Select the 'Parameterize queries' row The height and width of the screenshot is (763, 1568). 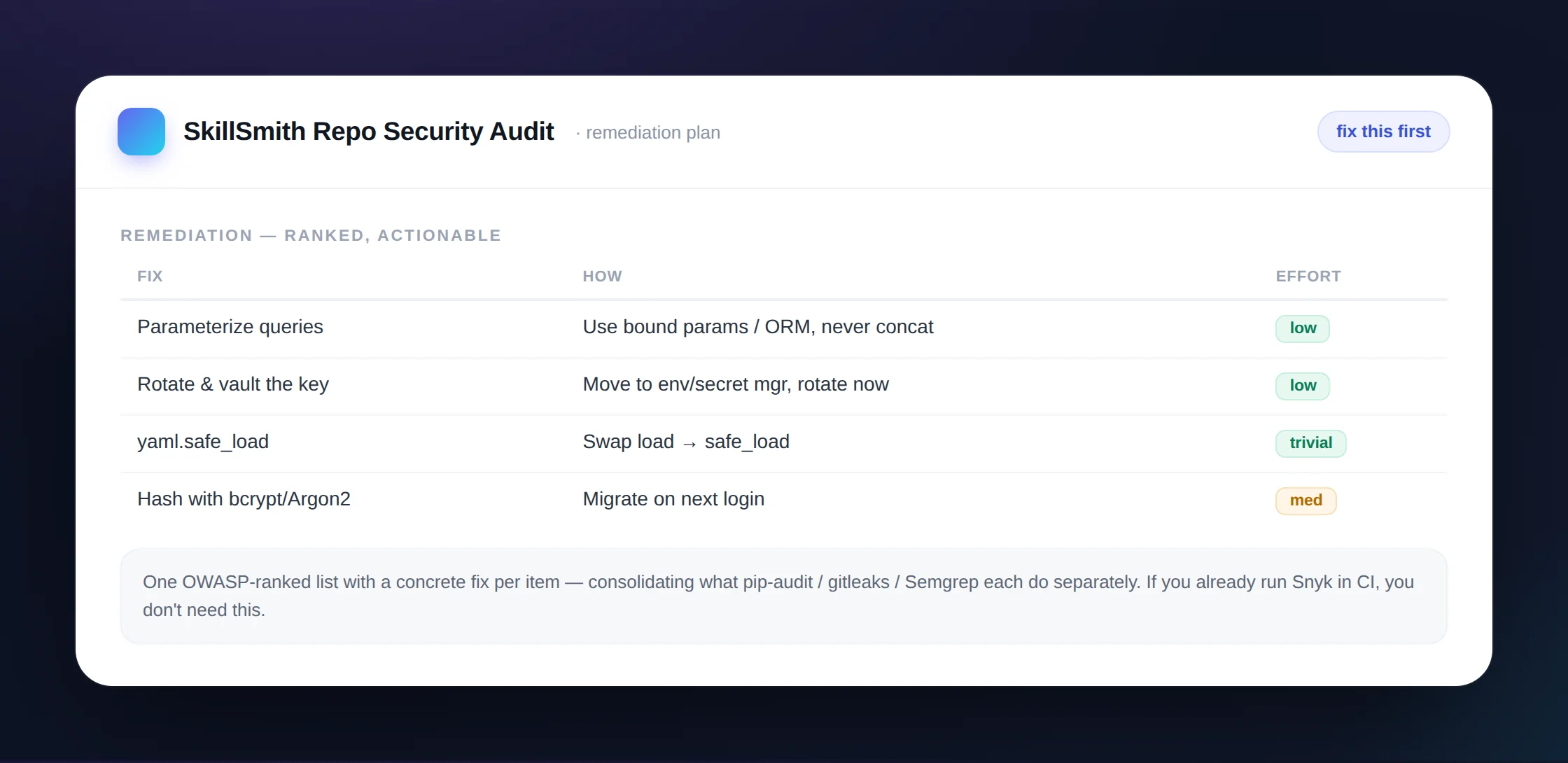pyautogui.click(x=784, y=328)
